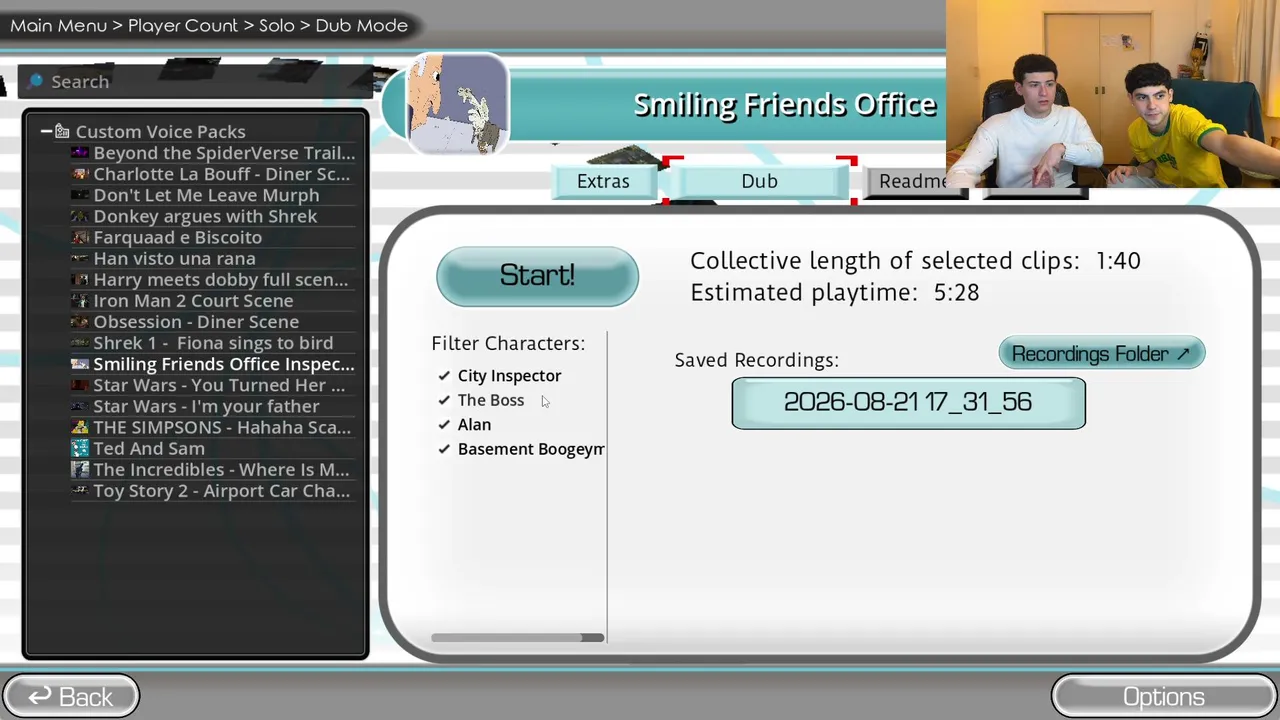This screenshot has height=720, width=1280.
Task: Click the Toy Story 2 pack thumbnail icon
Action: pyautogui.click(x=80, y=490)
